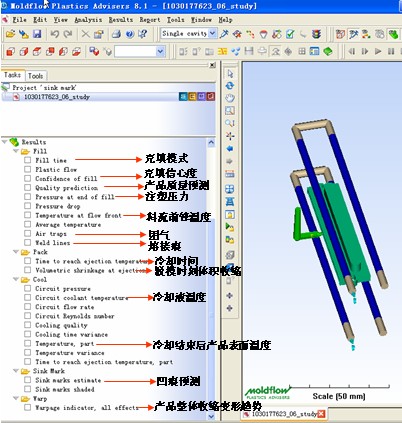Collapse the Fill results folder
The width and height of the screenshot is (402, 423).
(16, 151)
